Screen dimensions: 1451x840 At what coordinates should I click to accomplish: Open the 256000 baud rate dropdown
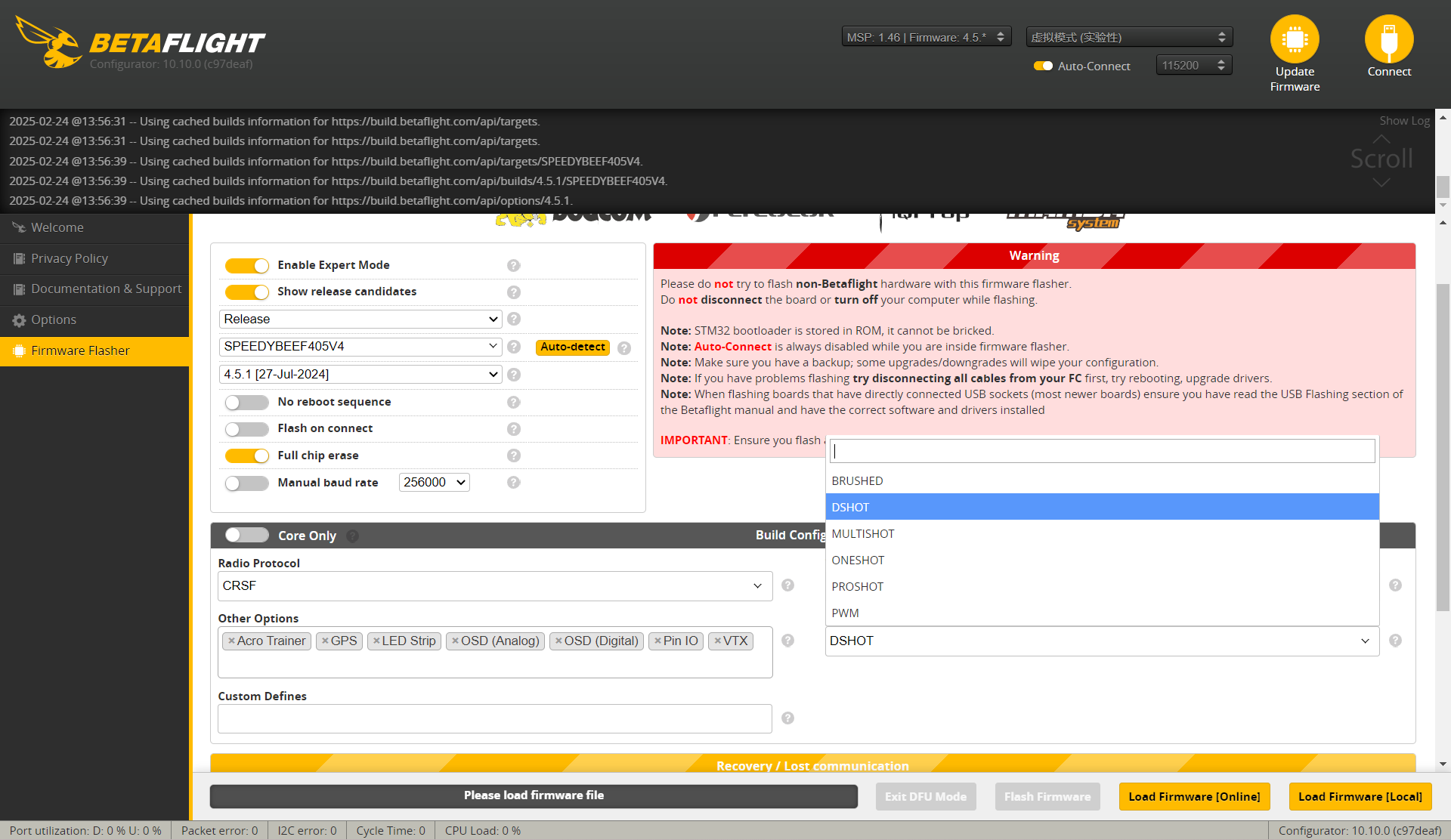tap(435, 482)
